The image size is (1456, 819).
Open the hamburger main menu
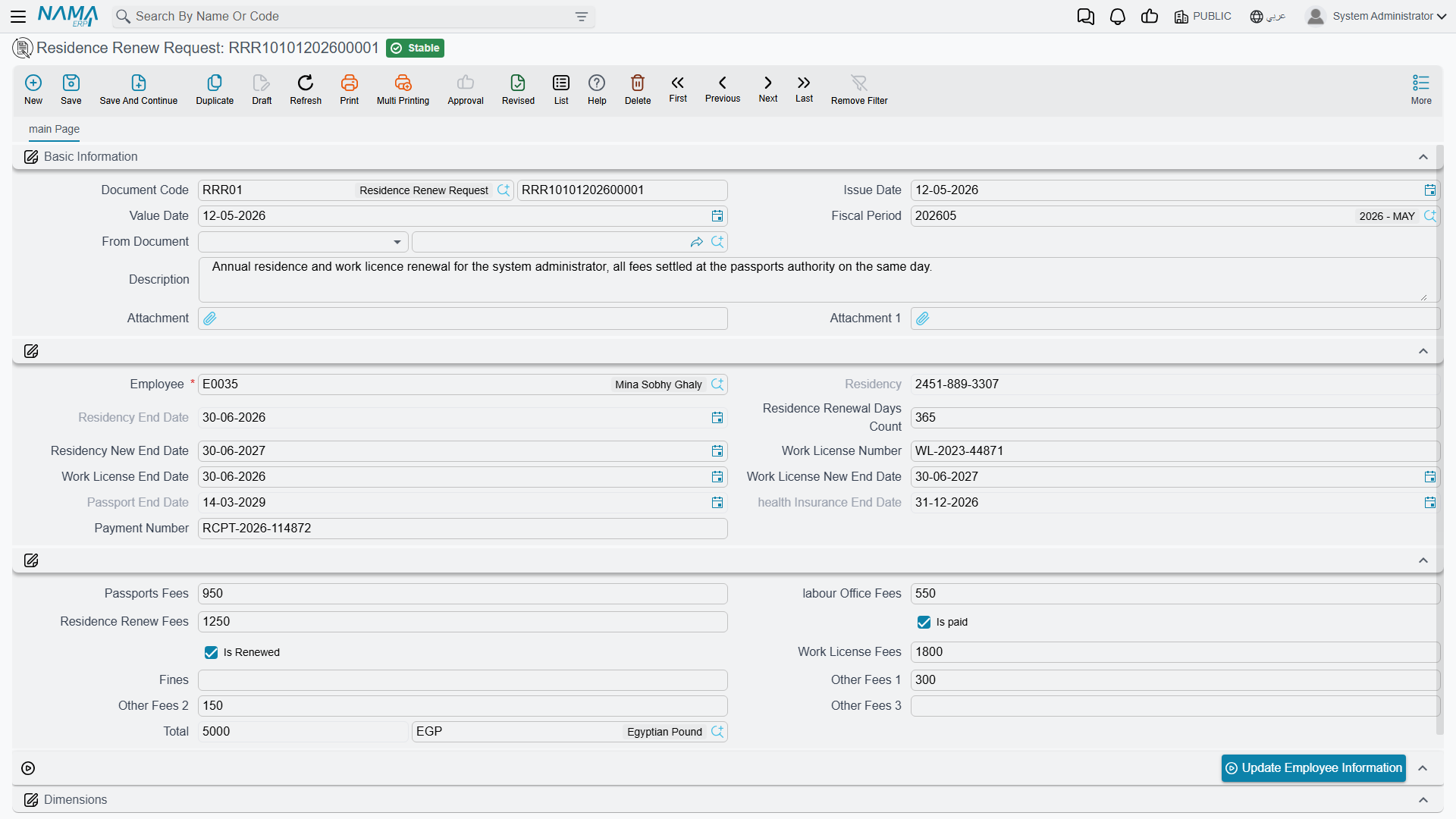pyautogui.click(x=18, y=17)
